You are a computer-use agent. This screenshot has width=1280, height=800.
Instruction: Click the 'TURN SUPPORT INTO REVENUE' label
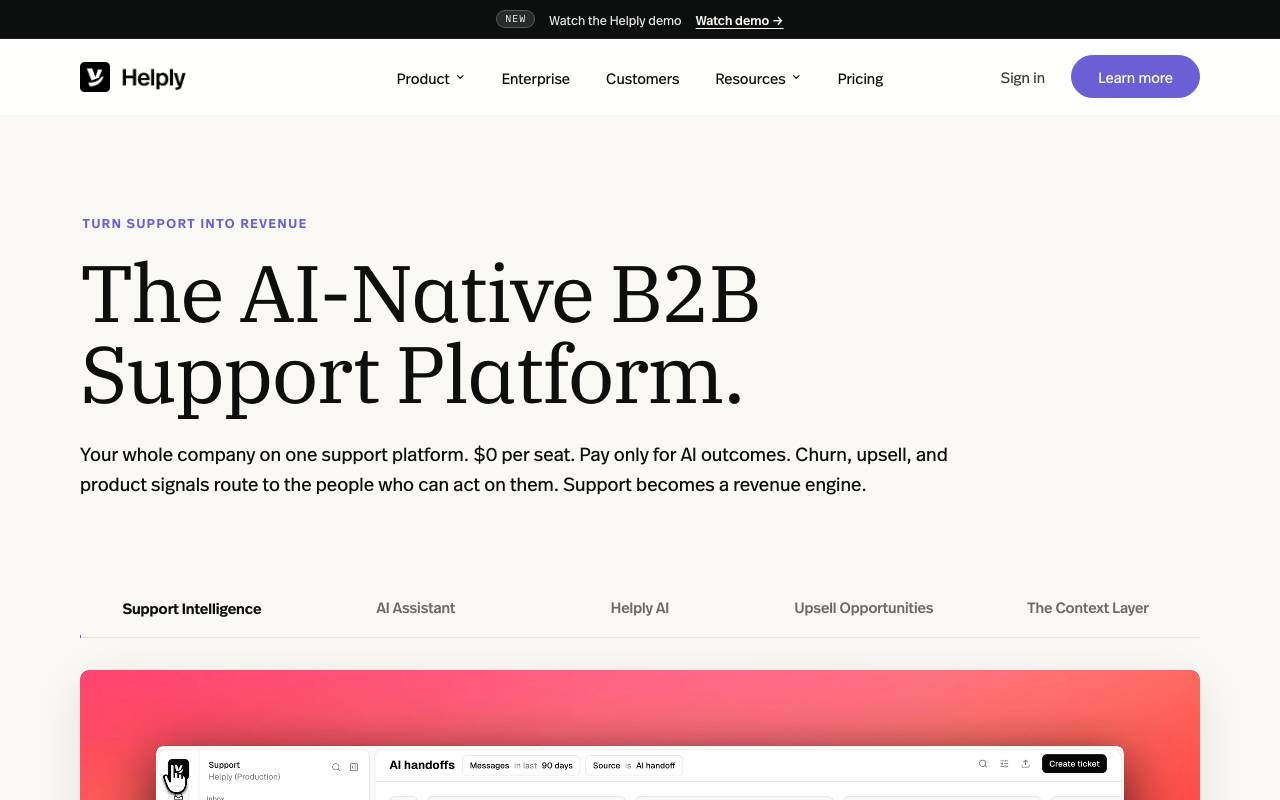pos(194,223)
